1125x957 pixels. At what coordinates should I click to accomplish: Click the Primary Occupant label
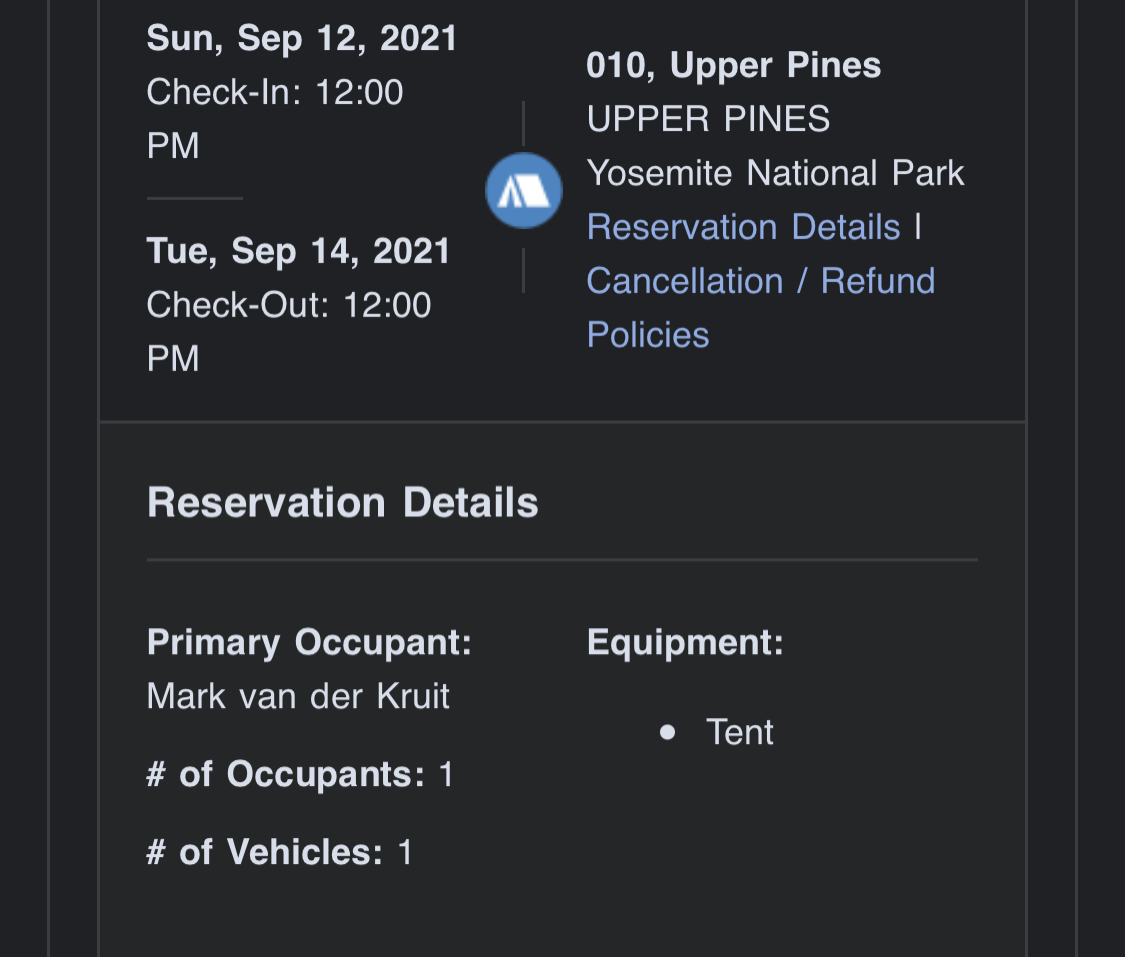[x=309, y=642]
